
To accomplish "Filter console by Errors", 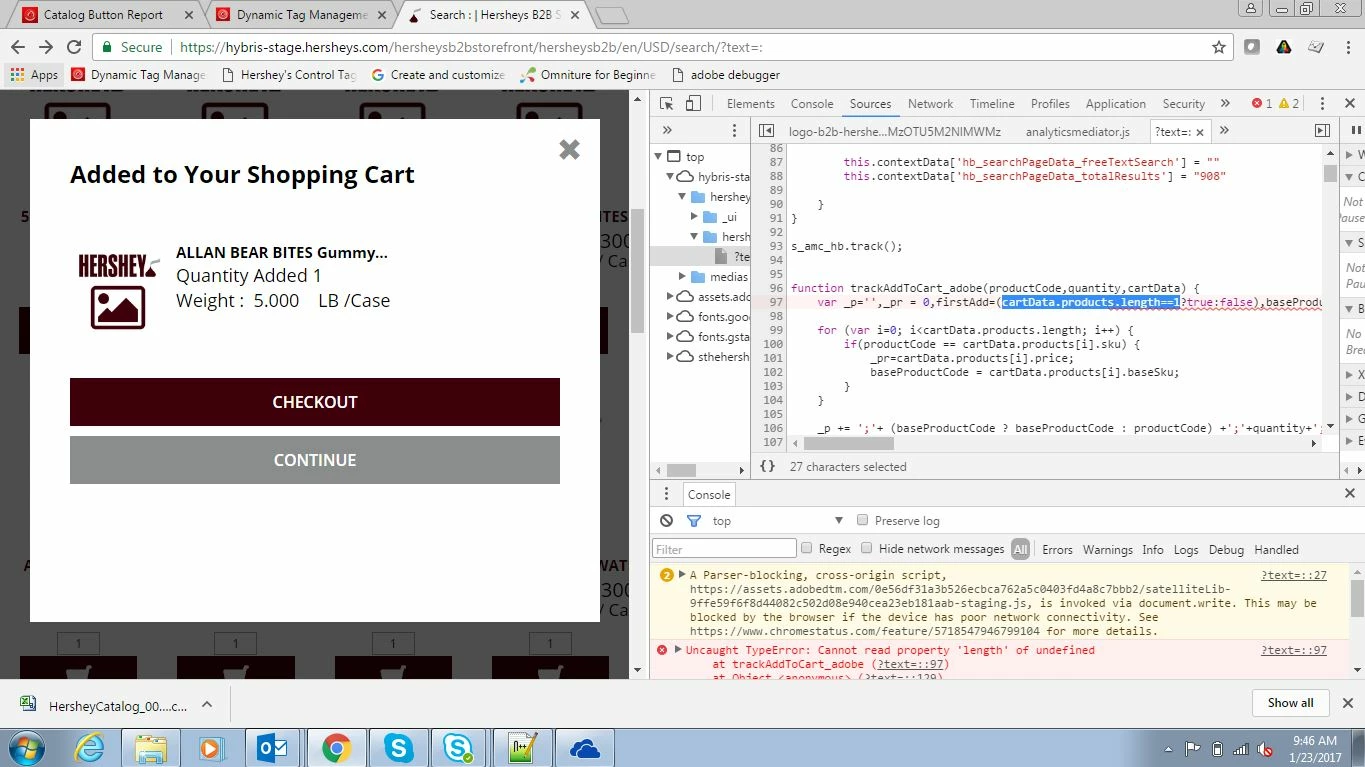I will (1057, 549).
